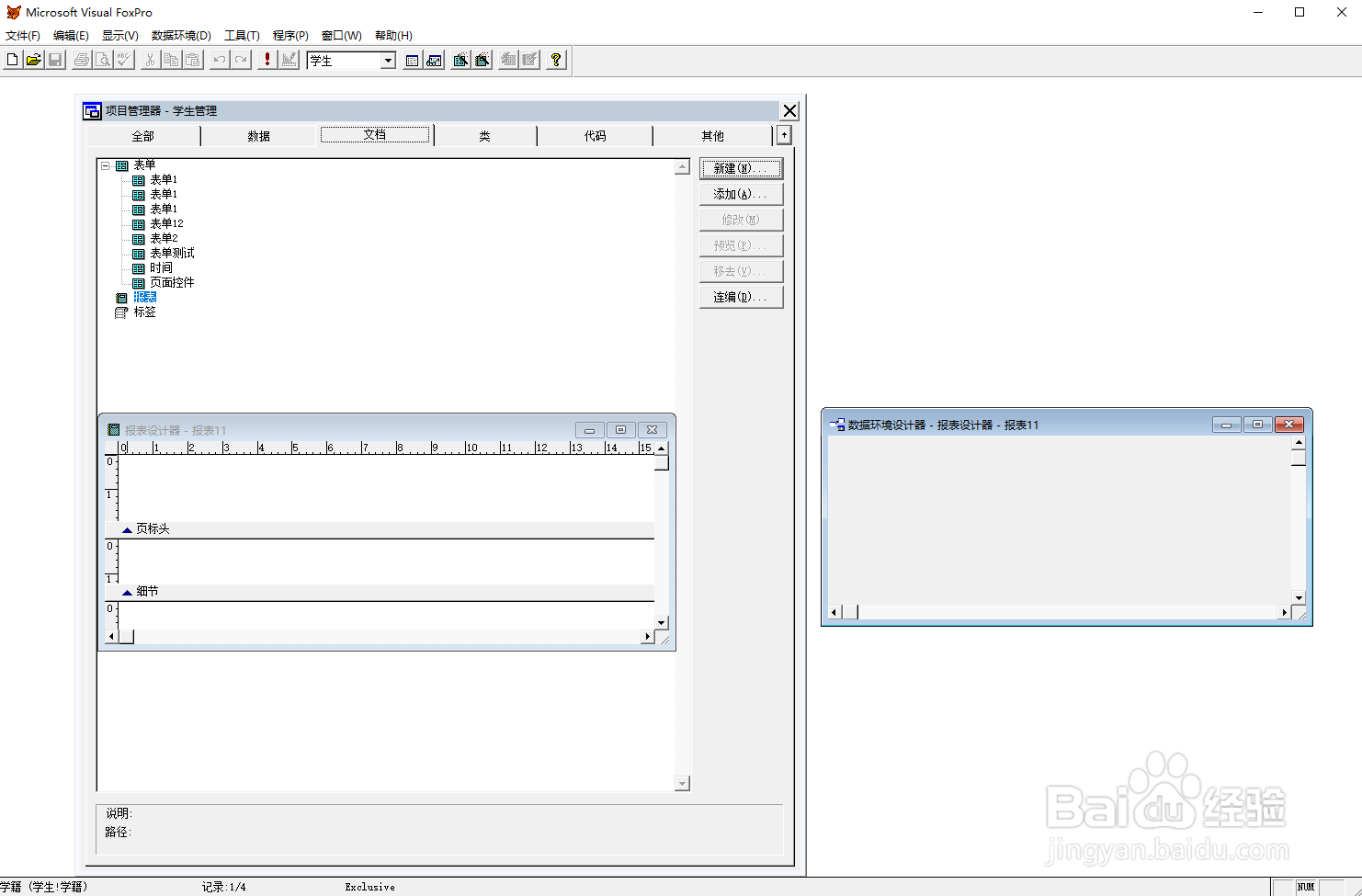Click Report Designer horizontal scrollbar right arrow
This screenshot has height=896, width=1362.
pyautogui.click(x=648, y=637)
